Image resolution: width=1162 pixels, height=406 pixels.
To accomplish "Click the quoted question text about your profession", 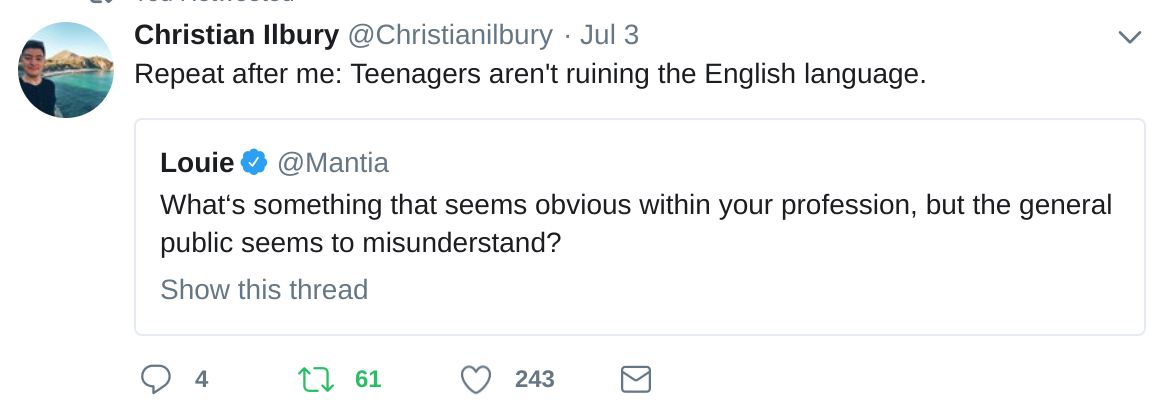I will 636,205.
